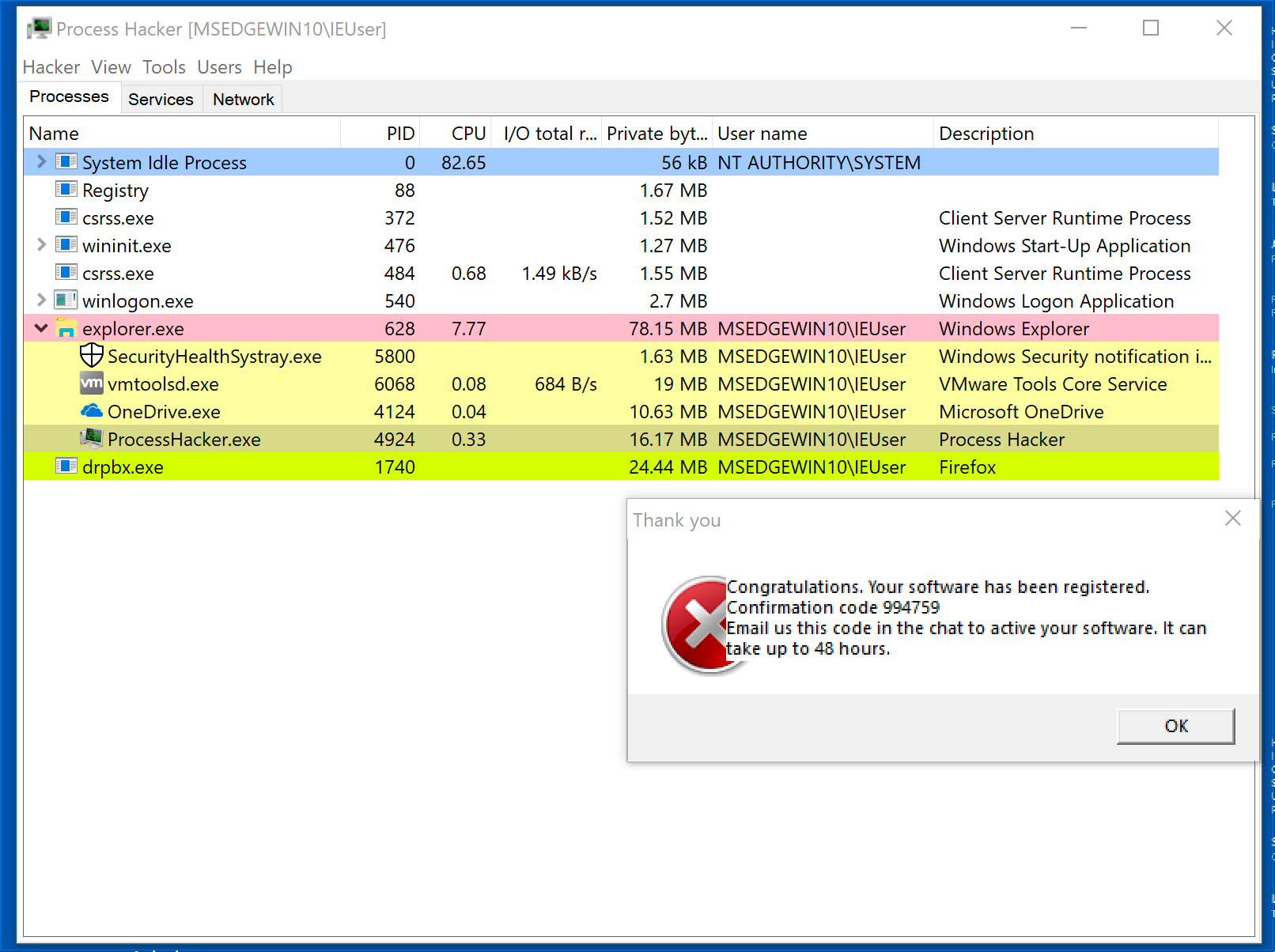The image size is (1275, 952).
Task: Sort by the Name column header
Action: click(x=182, y=134)
